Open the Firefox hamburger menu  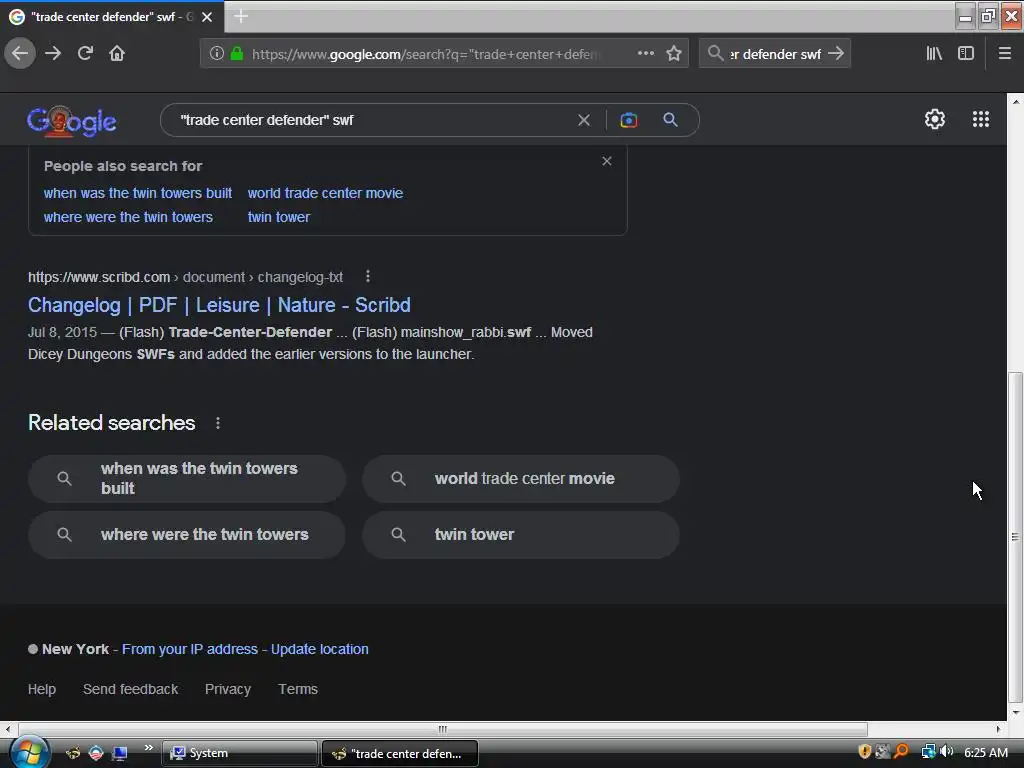tap(1005, 54)
